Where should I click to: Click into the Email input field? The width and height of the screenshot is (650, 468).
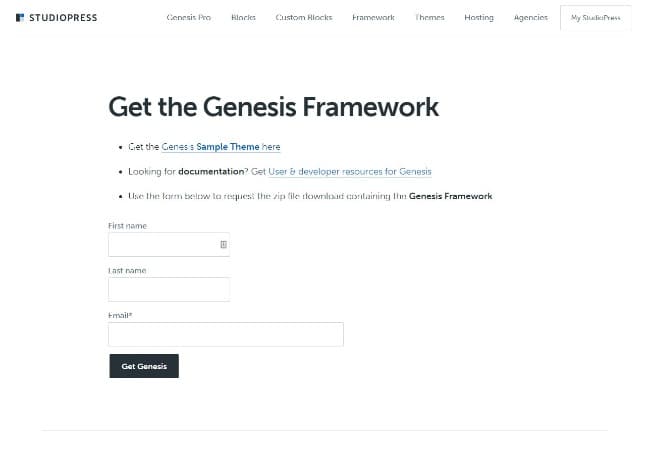coord(226,334)
